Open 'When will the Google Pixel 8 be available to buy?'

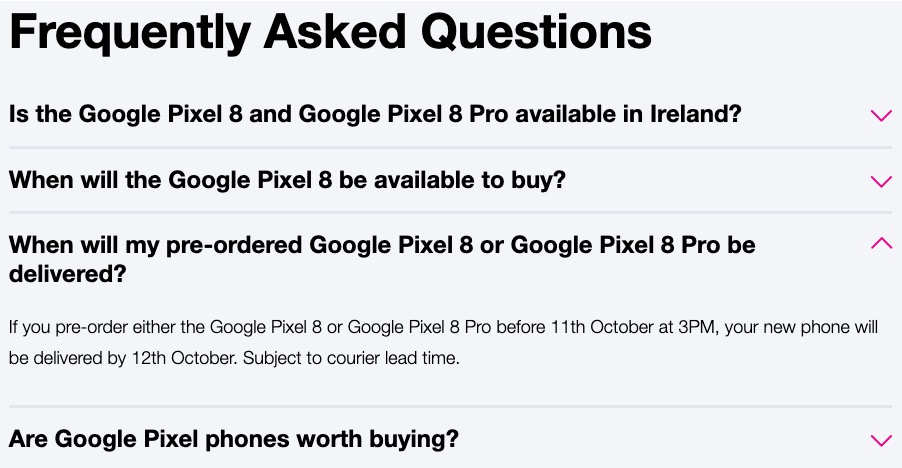(287, 181)
